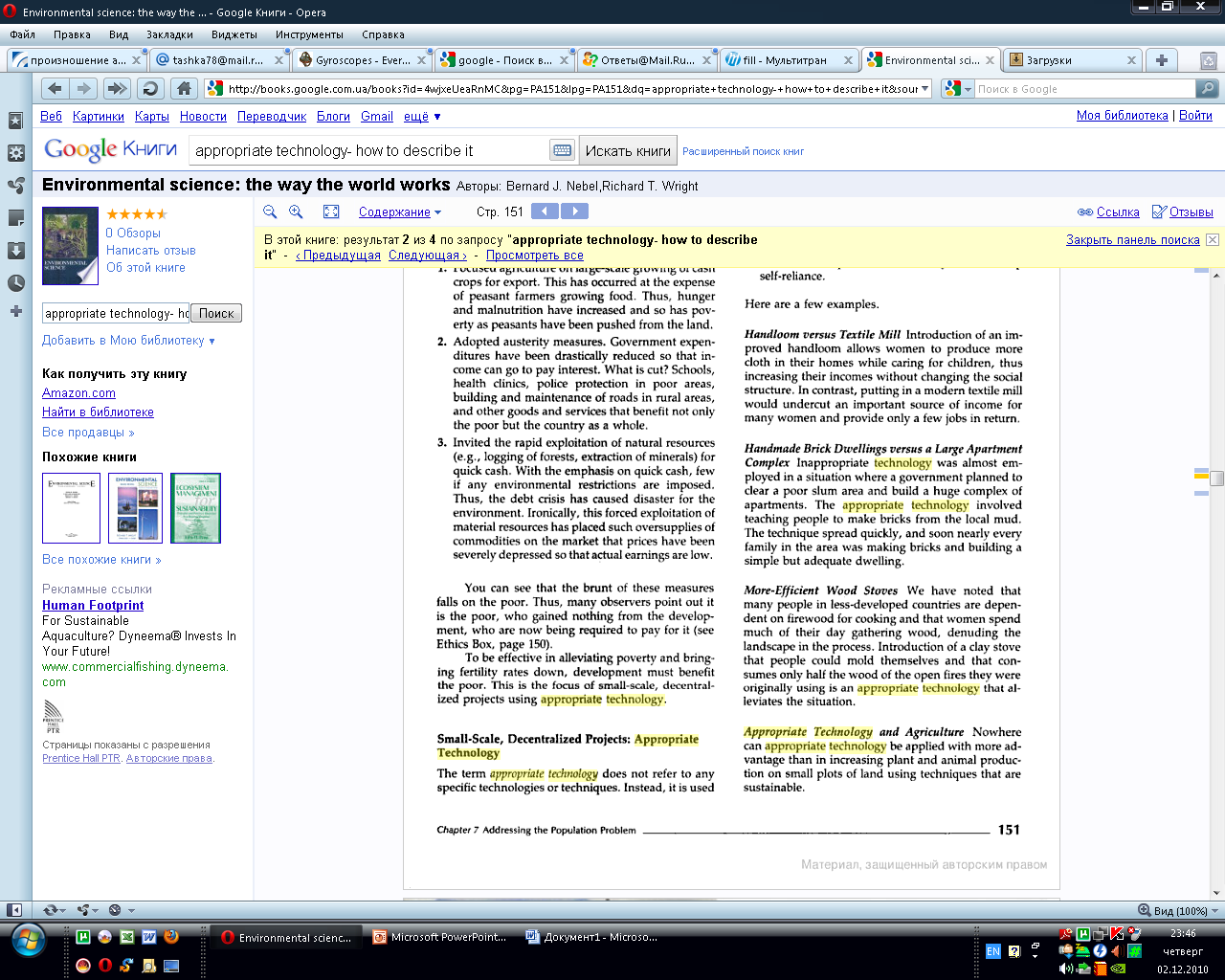Launch Excel from the quick launch bar

pos(126,937)
